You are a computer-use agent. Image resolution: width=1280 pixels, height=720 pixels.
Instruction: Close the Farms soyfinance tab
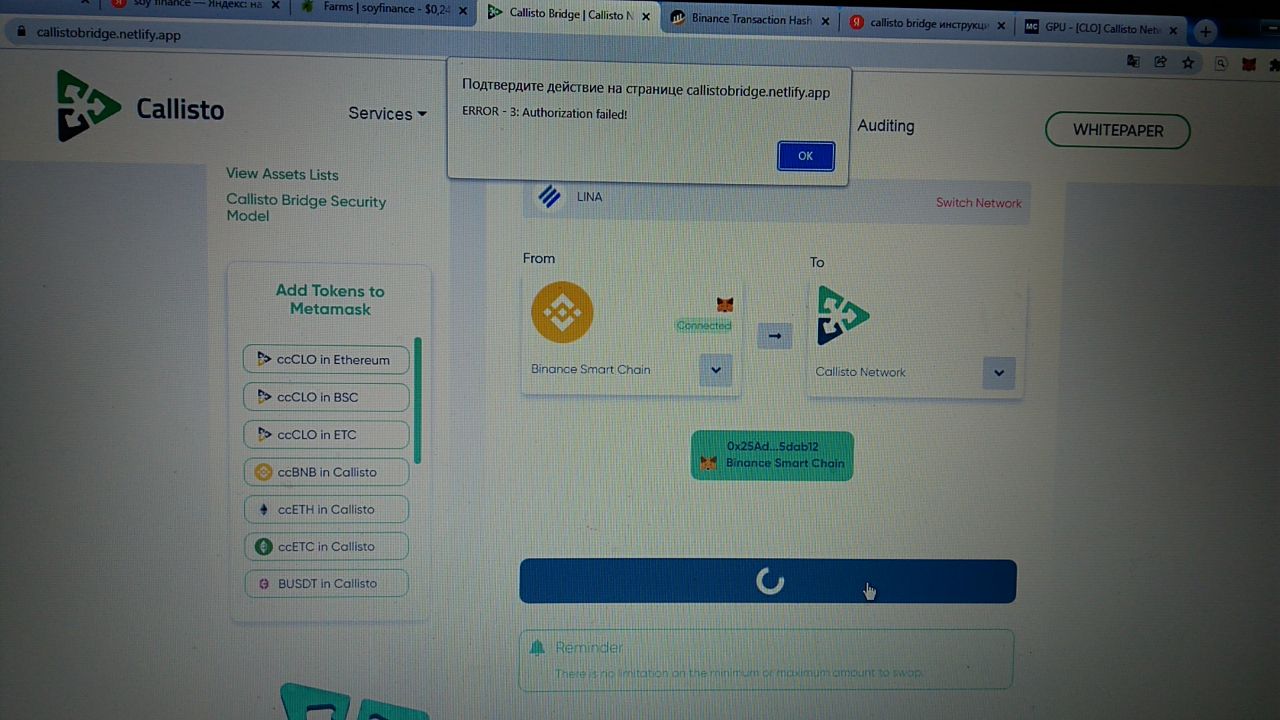pyautogui.click(x=465, y=9)
